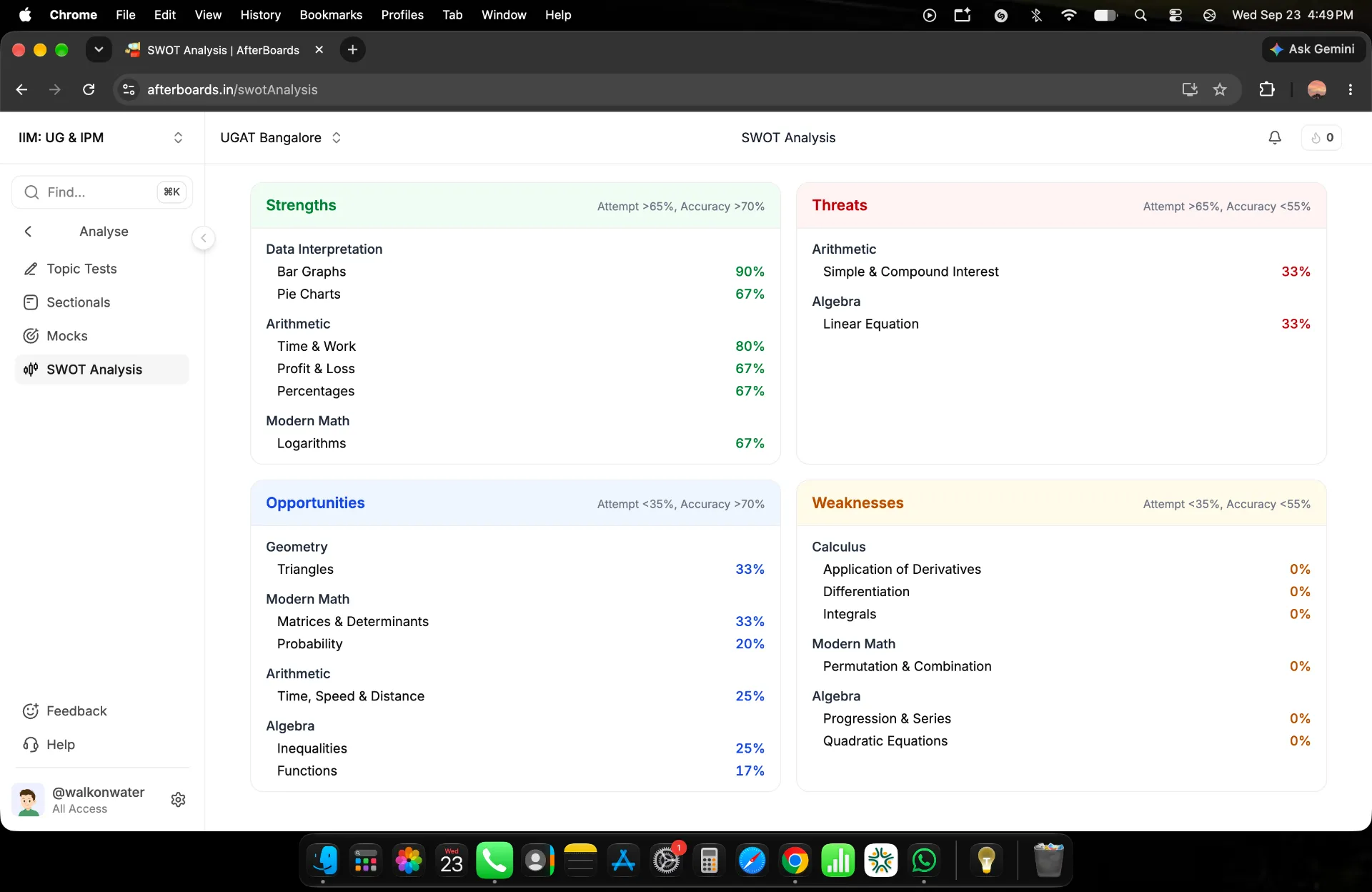
Task: Reload the SWOT Analysis page
Action: coord(89,89)
